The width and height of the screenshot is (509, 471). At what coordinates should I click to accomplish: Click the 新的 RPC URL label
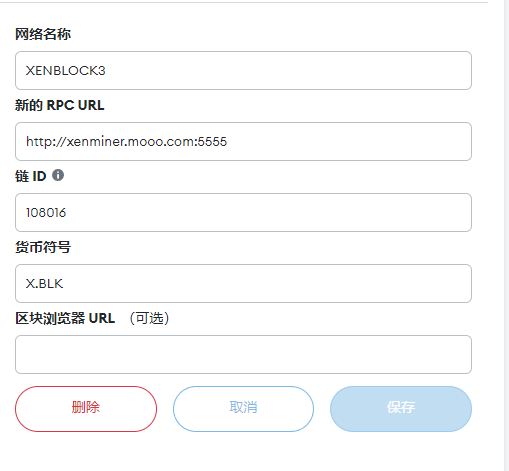[60, 105]
